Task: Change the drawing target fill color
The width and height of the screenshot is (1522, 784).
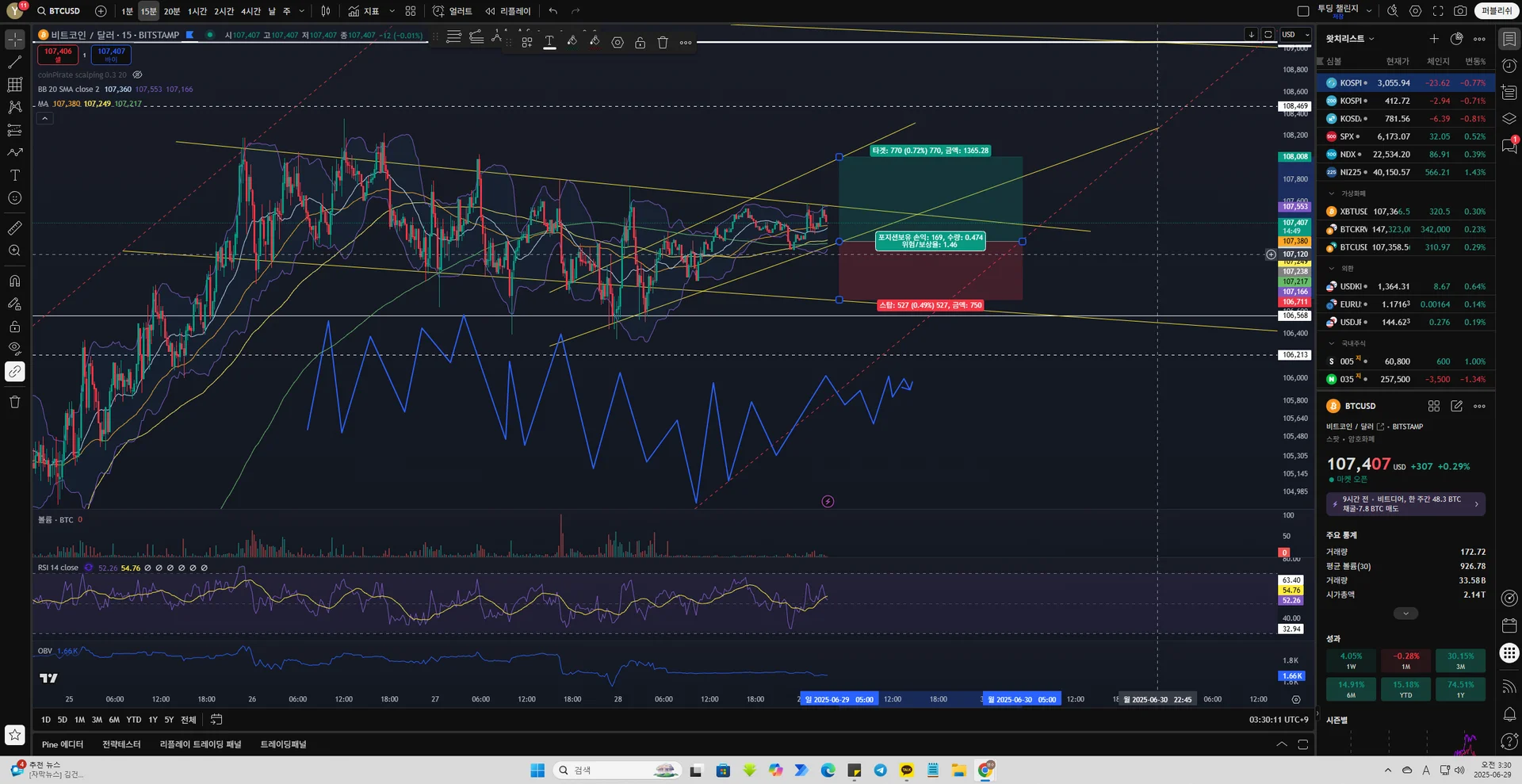Action: [x=572, y=43]
